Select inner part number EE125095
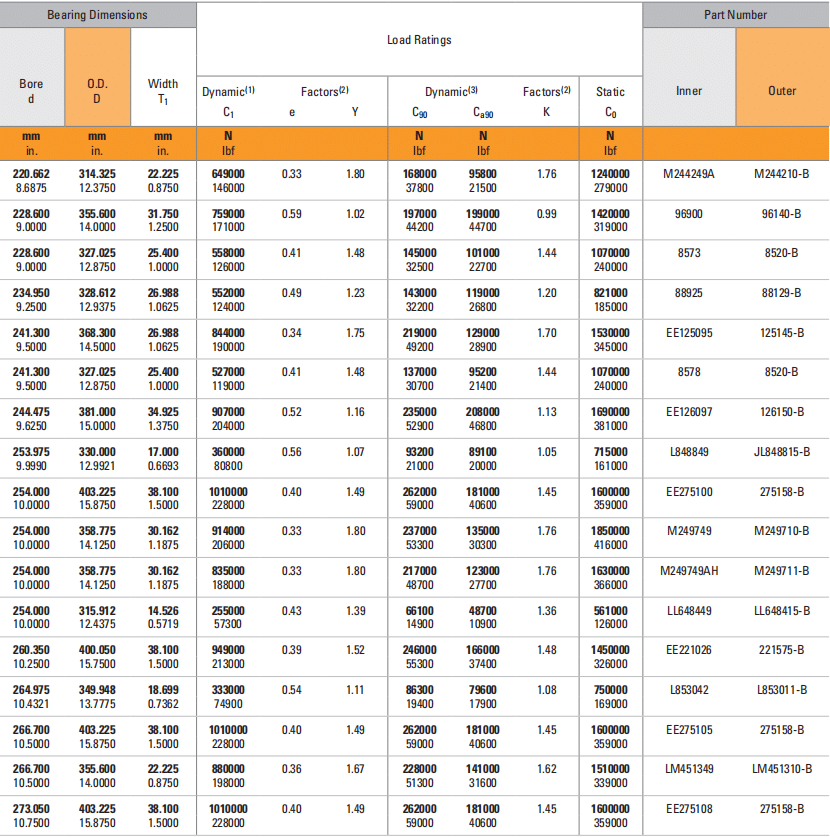 pos(689,333)
